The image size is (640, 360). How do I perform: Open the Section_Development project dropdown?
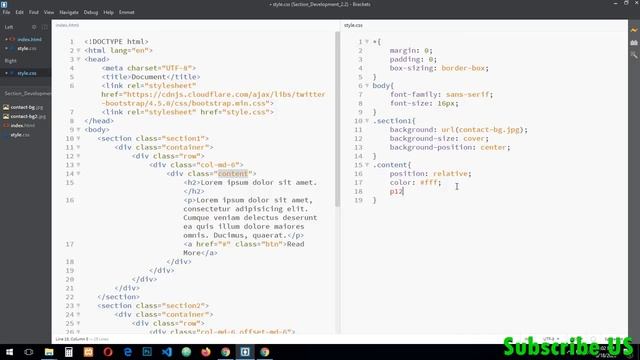tap(28, 93)
